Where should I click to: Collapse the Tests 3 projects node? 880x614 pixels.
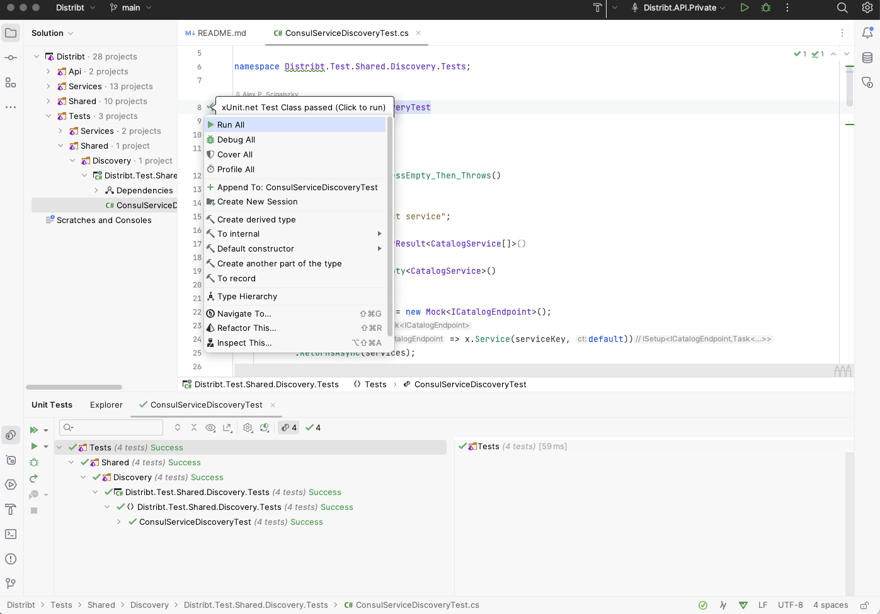pos(48,116)
